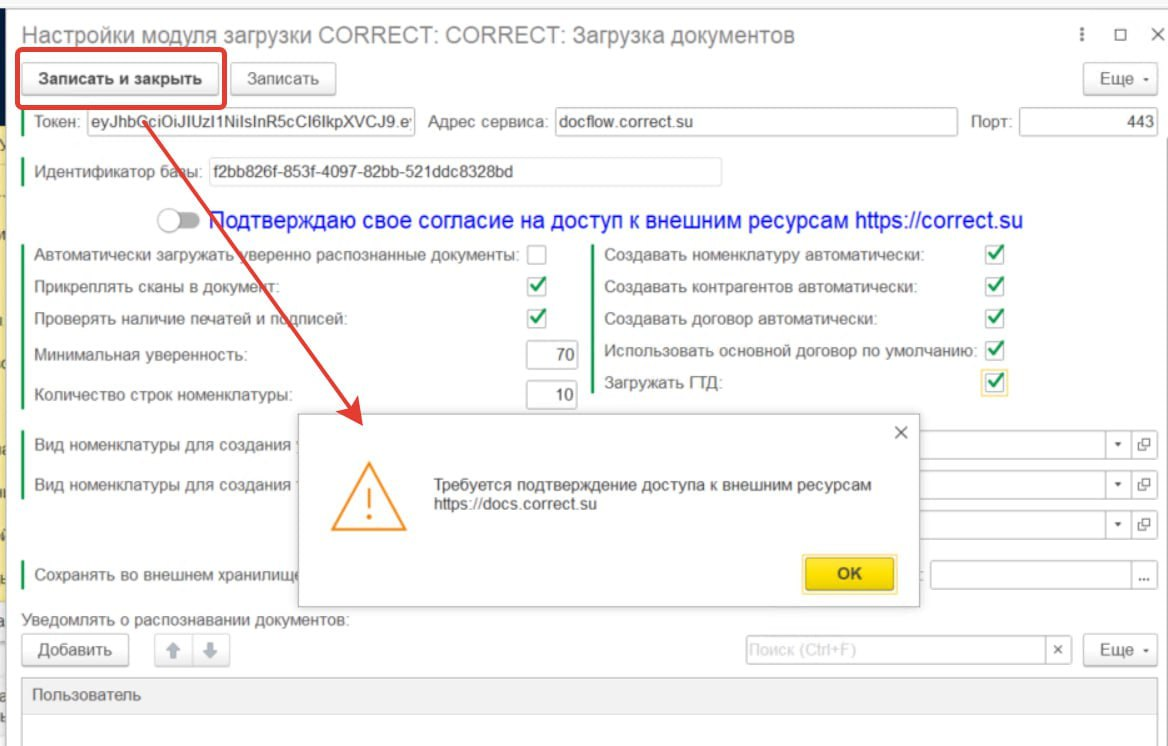Uncheck 'Создавать договор автоматически'

point(994,318)
